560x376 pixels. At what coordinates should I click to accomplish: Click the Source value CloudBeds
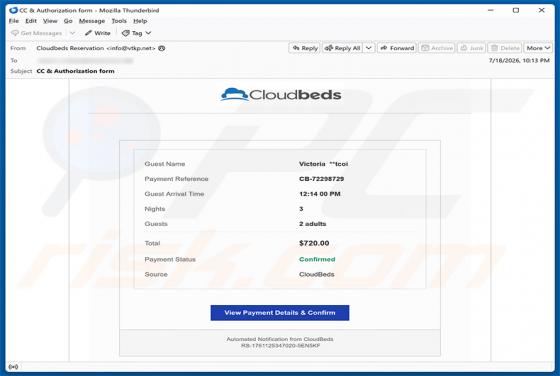316,274
